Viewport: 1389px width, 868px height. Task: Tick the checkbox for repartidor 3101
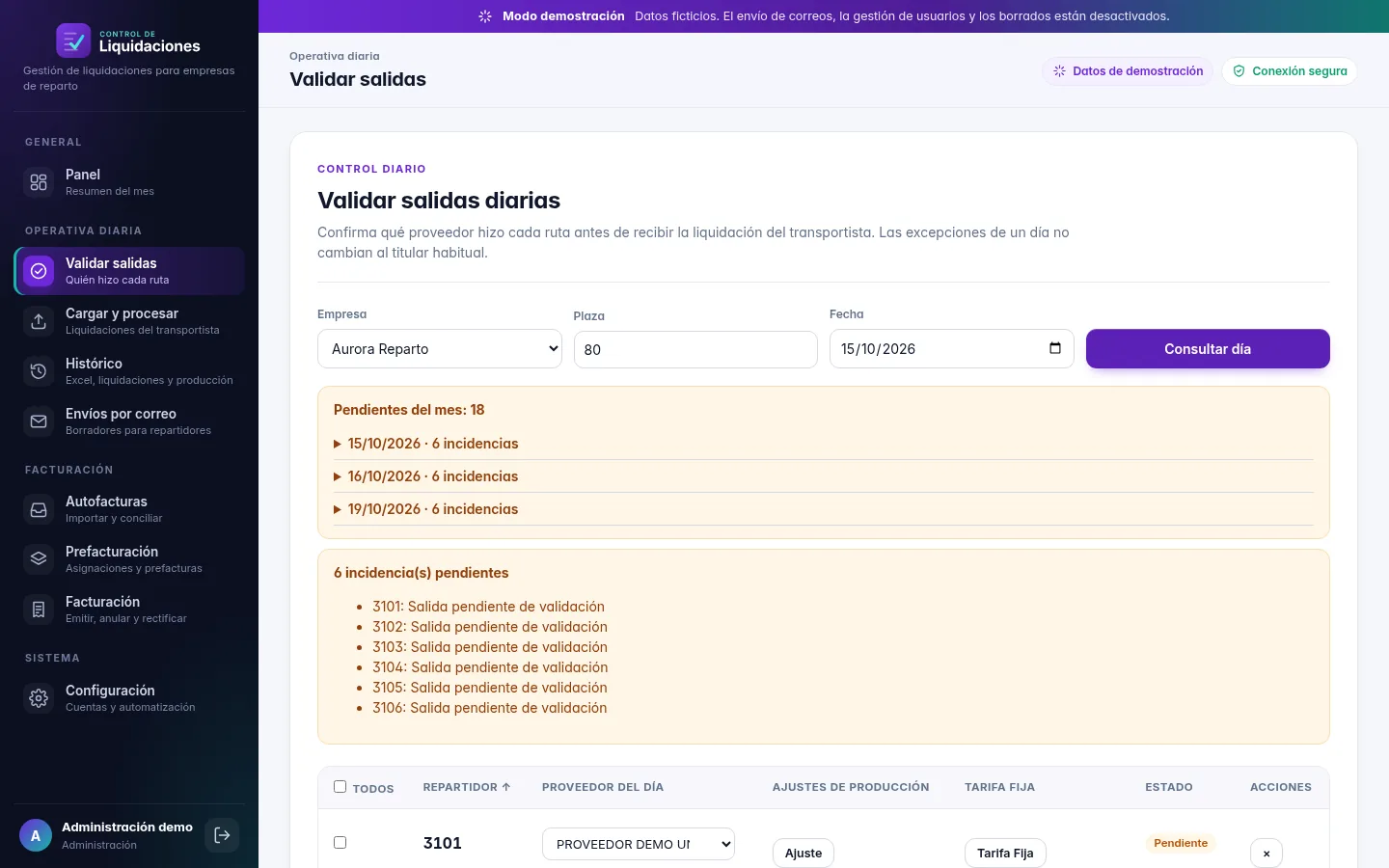pos(340,843)
